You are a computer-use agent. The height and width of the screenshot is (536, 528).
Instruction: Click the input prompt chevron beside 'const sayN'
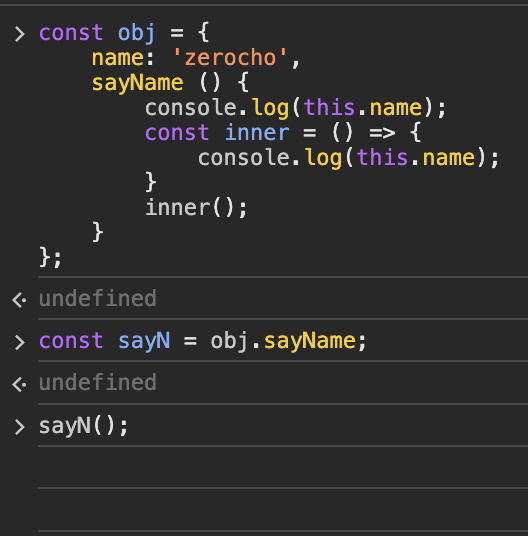pyautogui.click(x=19, y=343)
